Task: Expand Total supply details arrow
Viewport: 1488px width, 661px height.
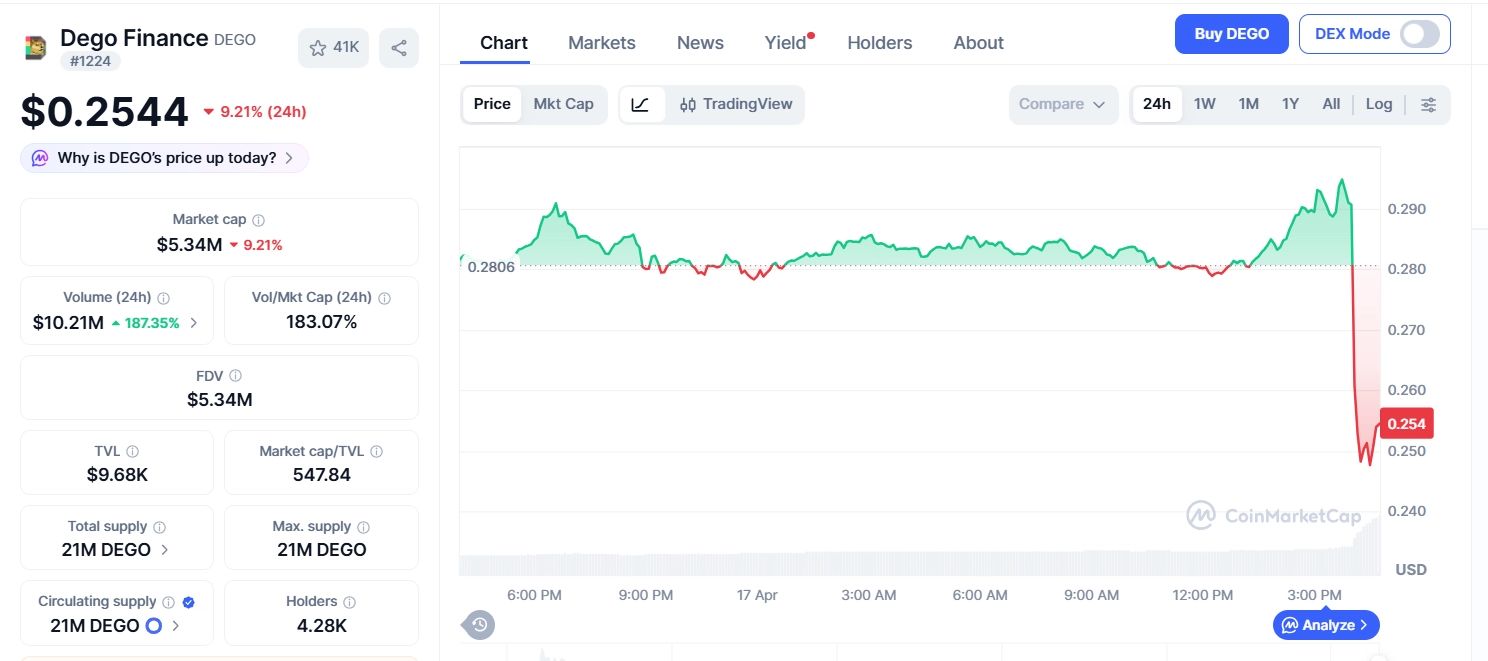Action: 165,550
